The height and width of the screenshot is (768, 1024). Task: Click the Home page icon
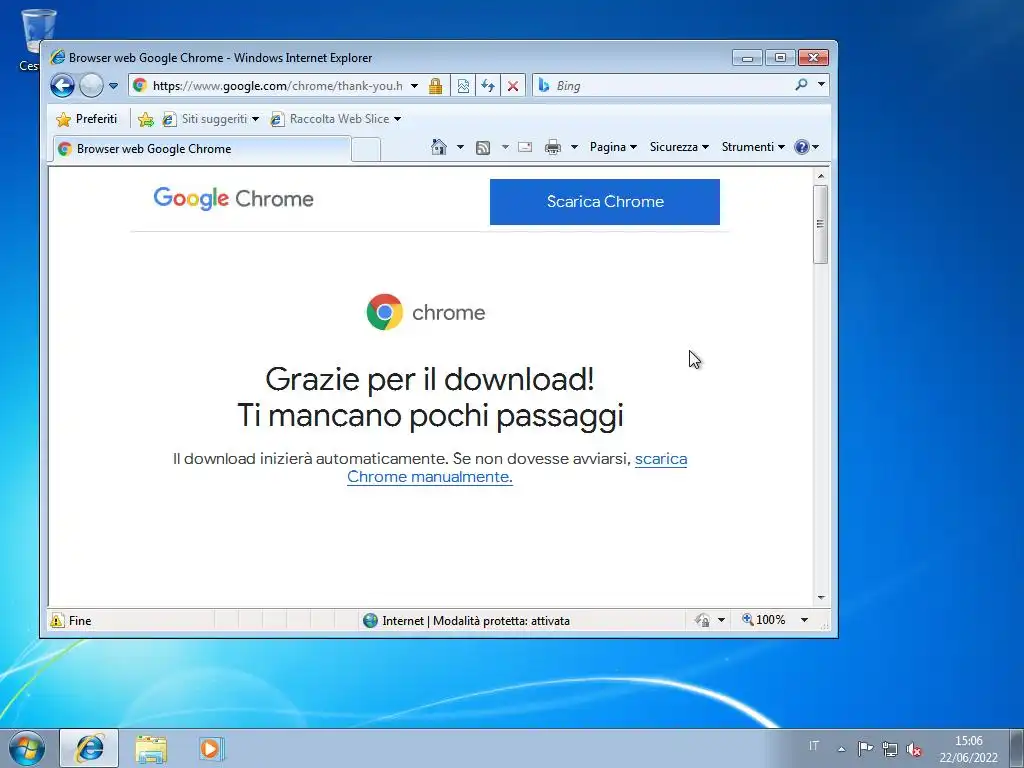(x=439, y=147)
